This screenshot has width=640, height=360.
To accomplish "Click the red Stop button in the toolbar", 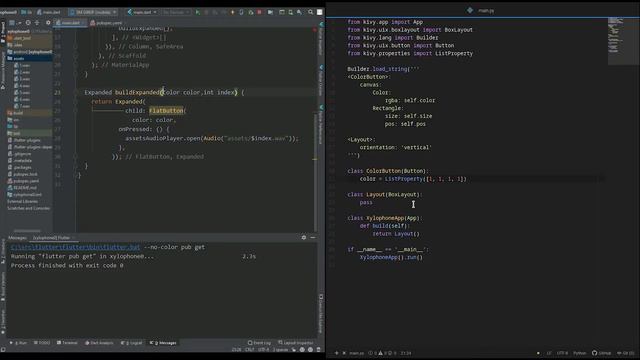I will point(260,12).
